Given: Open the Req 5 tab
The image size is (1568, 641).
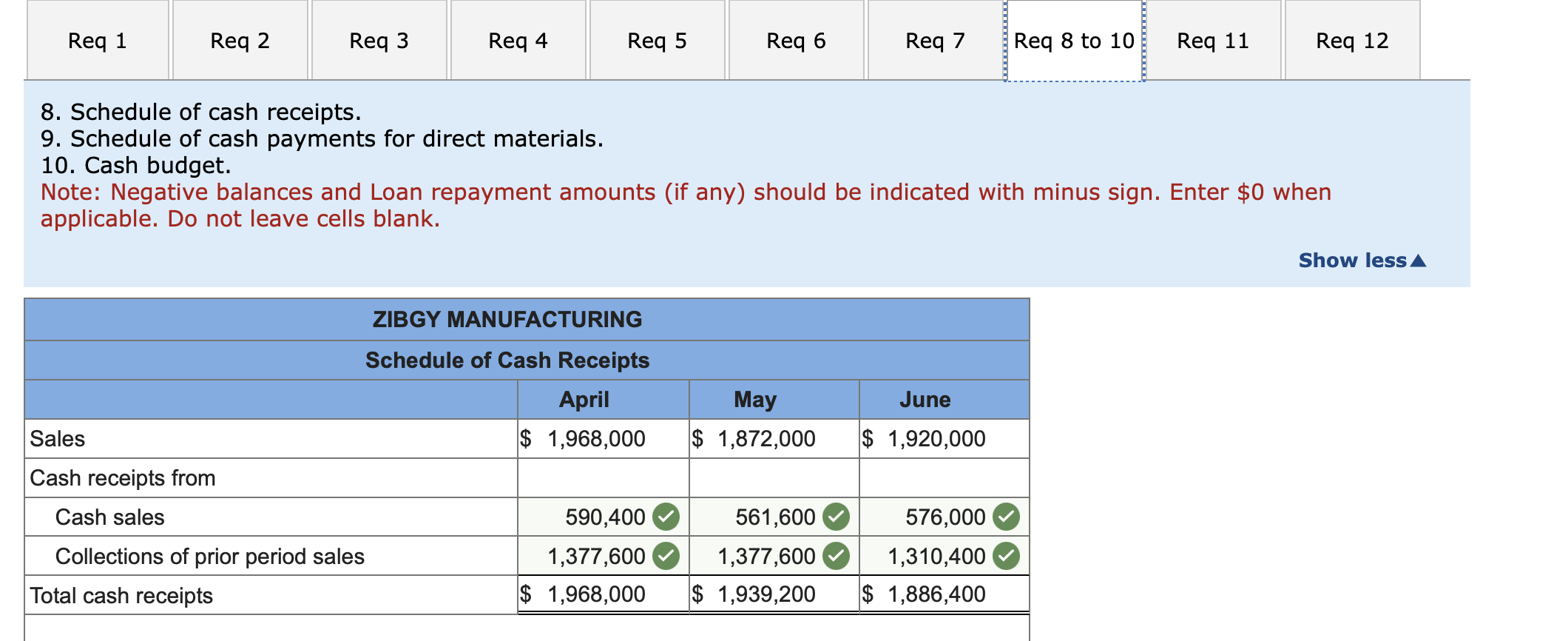Looking at the screenshot, I should coord(657,41).
